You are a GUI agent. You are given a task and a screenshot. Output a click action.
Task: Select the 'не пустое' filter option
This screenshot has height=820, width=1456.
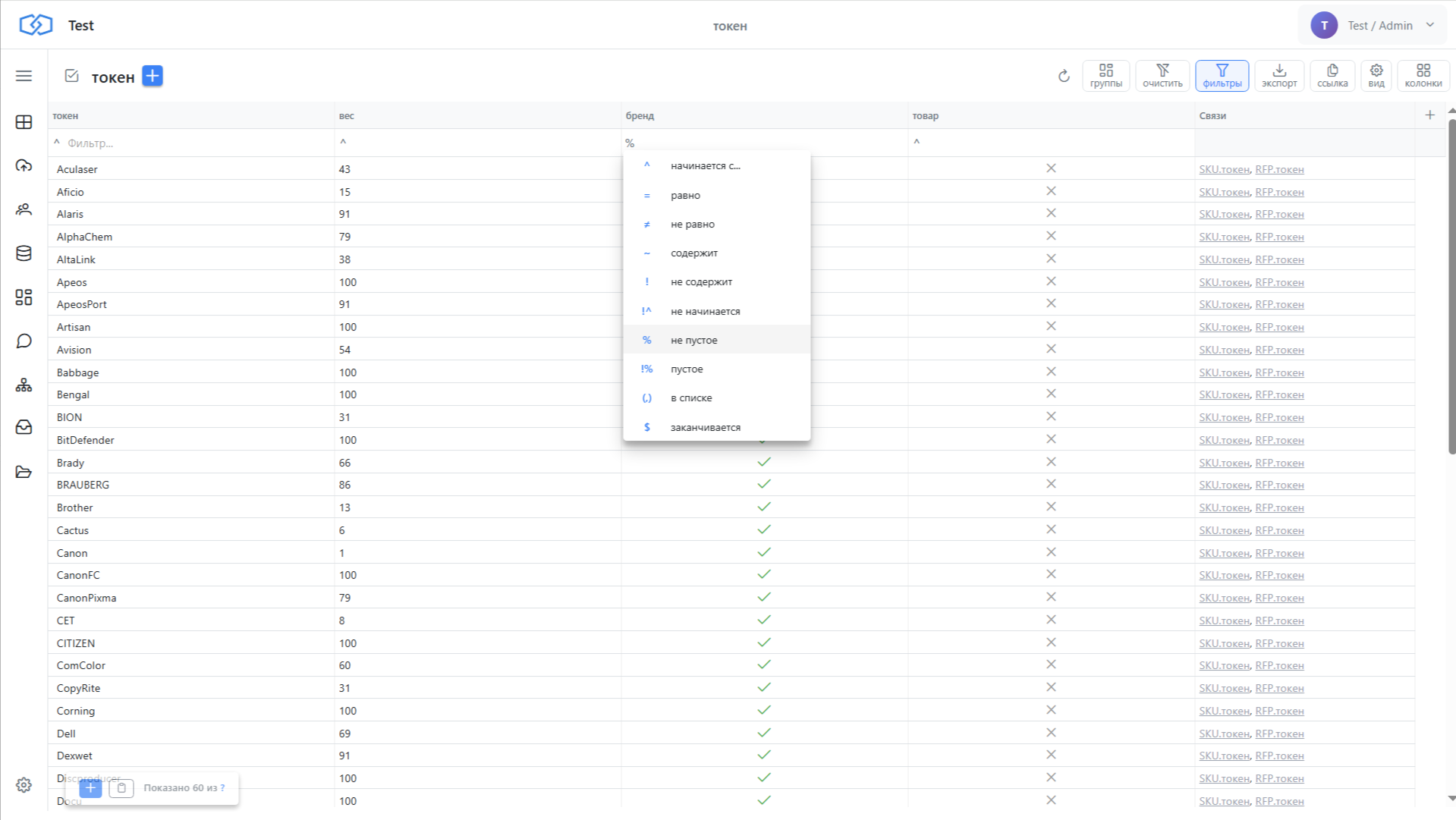click(x=716, y=340)
